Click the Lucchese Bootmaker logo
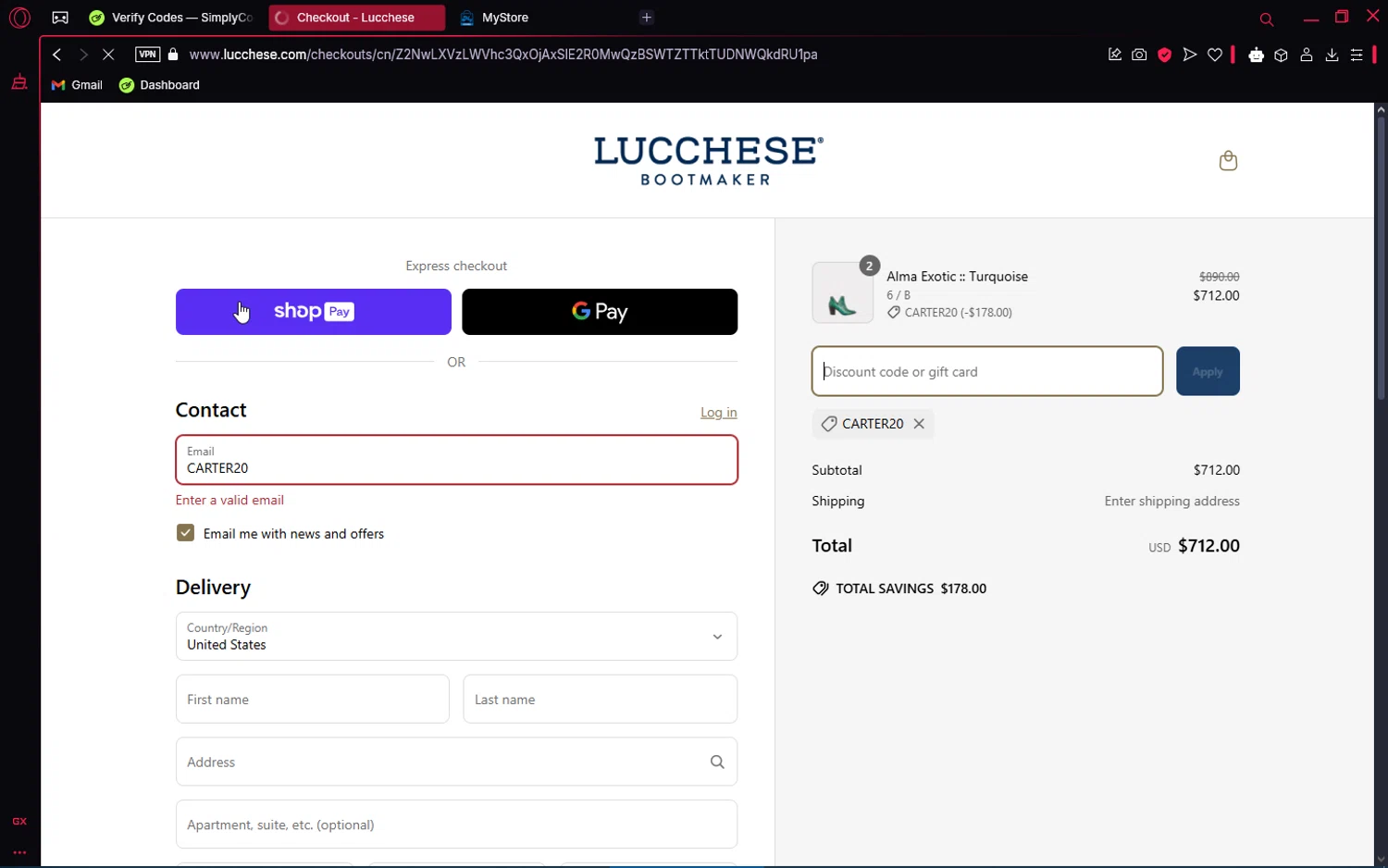 708,161
